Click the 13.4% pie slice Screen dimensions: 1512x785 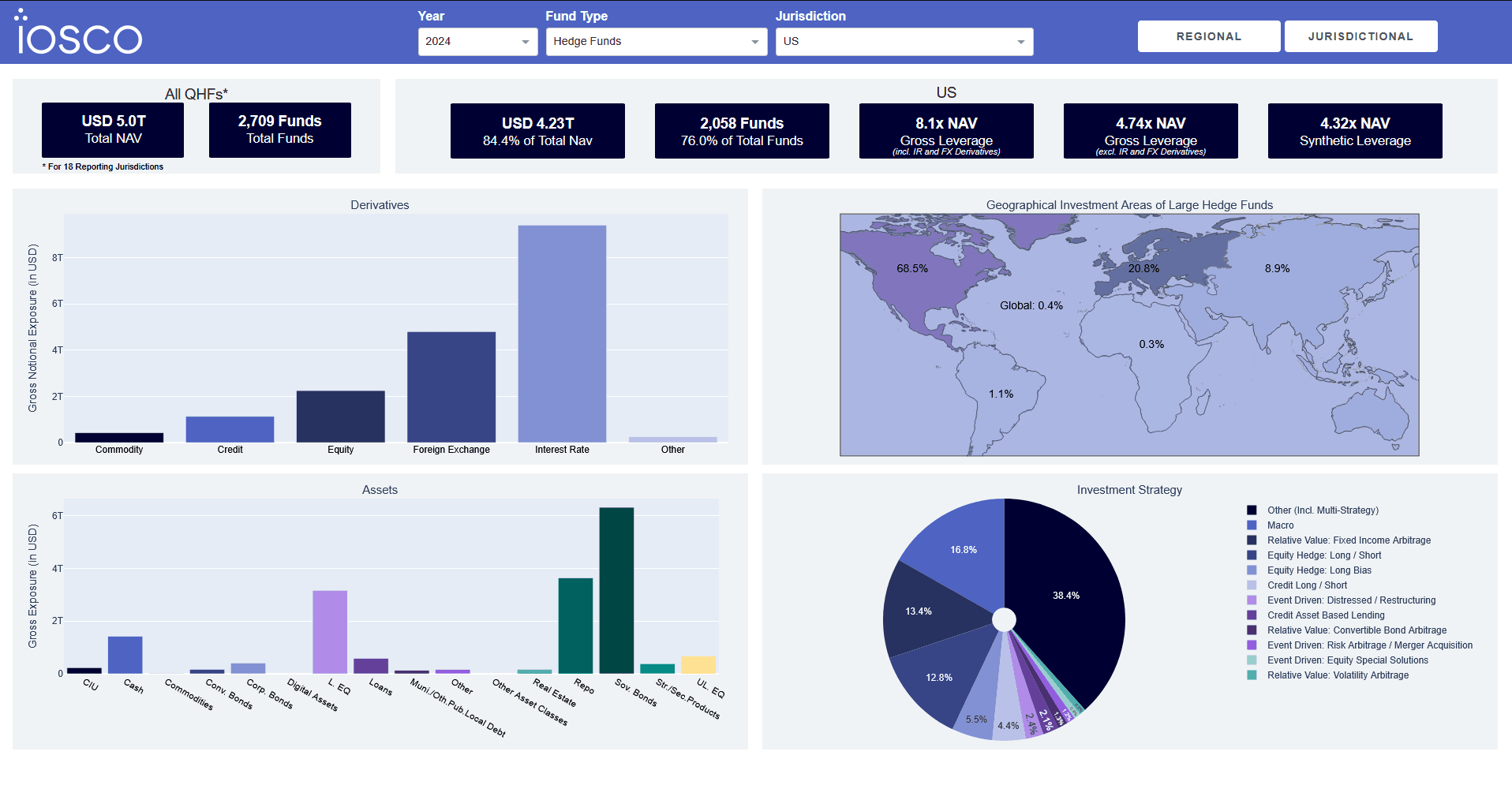(x=919, y=611)
